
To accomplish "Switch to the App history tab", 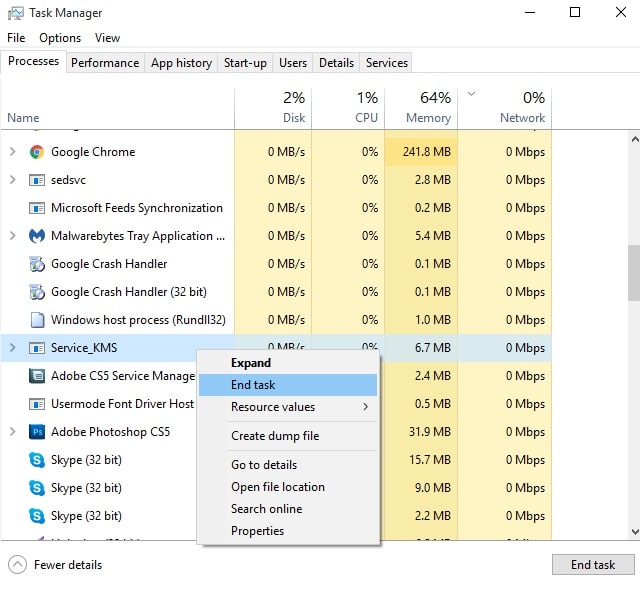I will tap(181, 63).
